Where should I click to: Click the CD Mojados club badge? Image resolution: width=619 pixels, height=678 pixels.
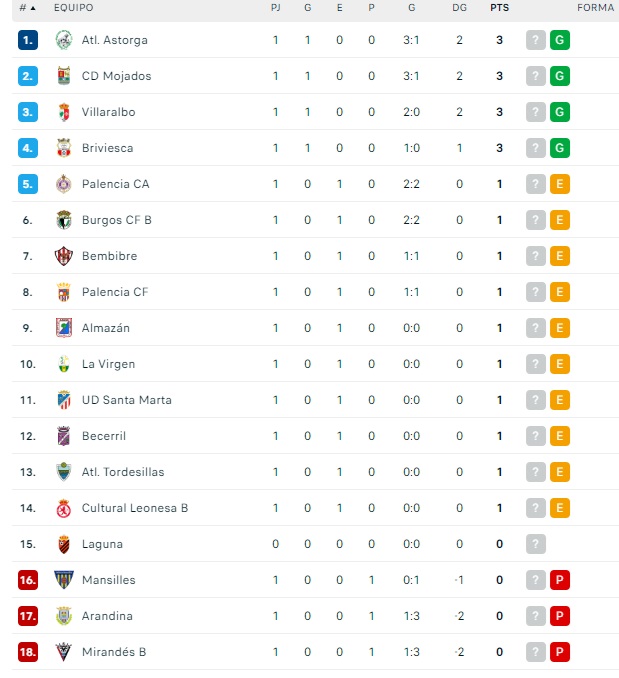64,76
